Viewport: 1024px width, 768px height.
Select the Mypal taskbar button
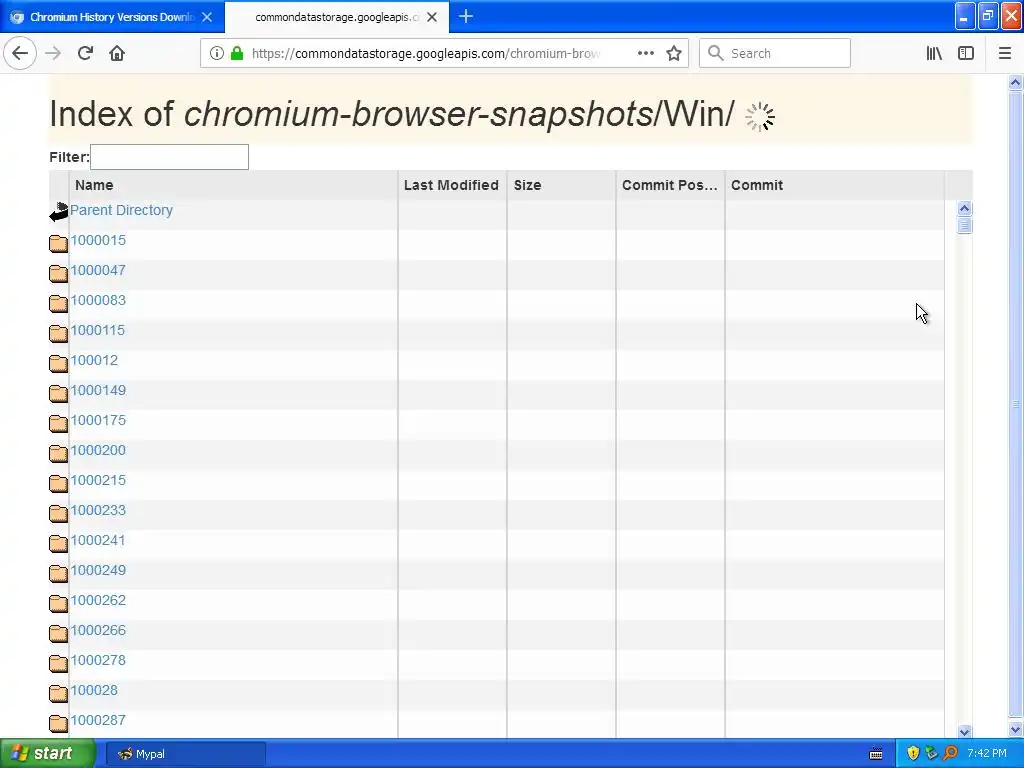[185, 754]
